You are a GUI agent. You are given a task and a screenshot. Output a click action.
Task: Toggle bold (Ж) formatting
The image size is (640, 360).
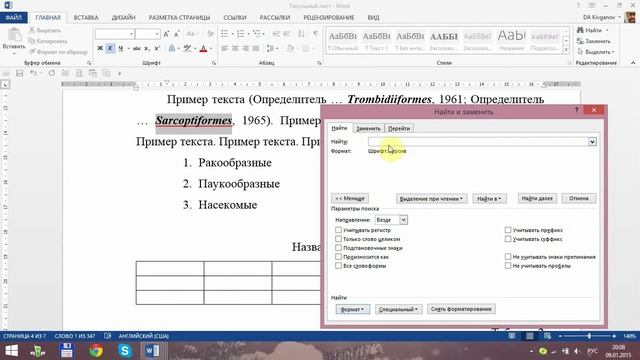pos(100,48)
